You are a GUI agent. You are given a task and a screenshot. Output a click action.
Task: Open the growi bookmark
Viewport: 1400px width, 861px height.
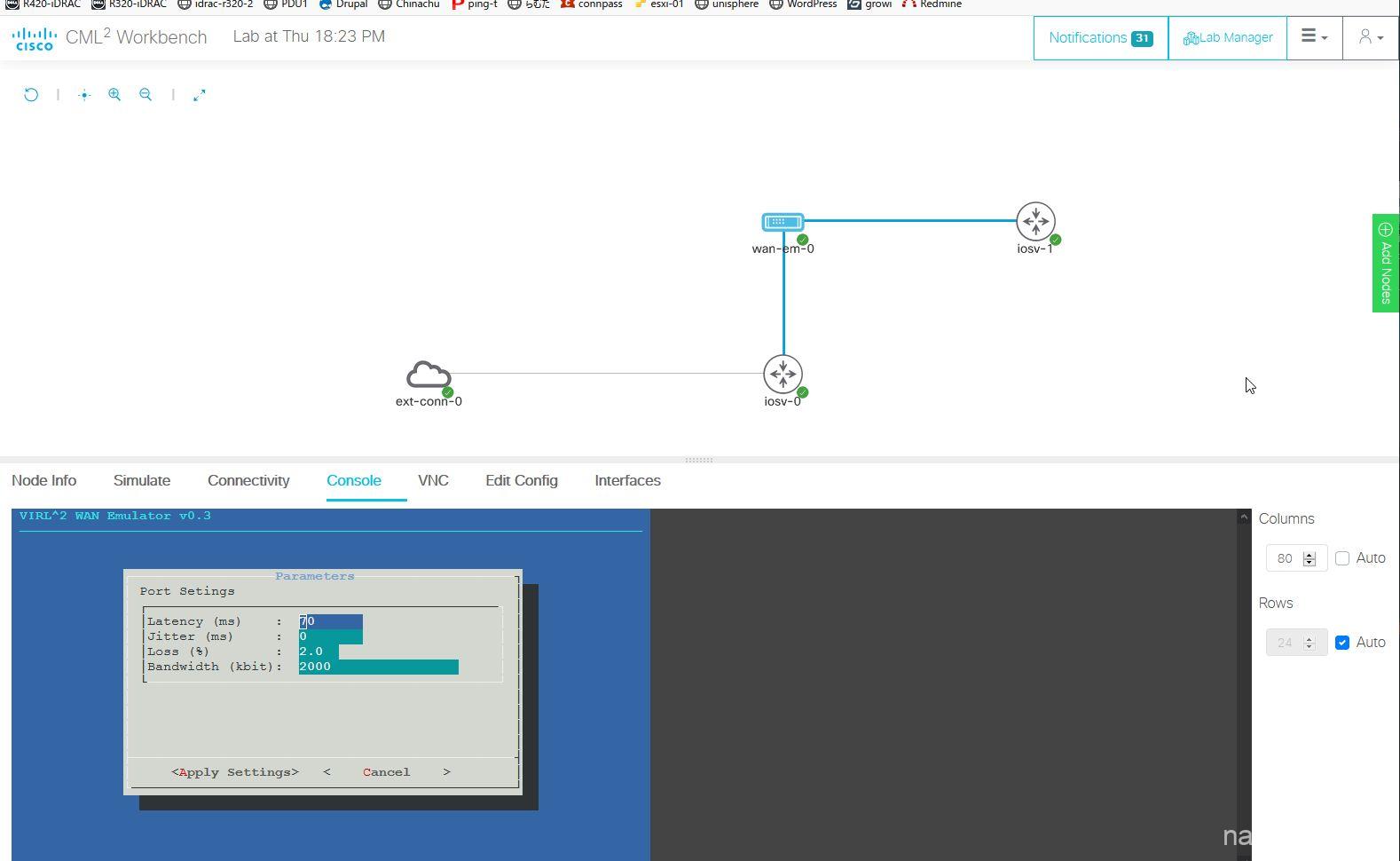pyautogui.click(x=869, y=4)
